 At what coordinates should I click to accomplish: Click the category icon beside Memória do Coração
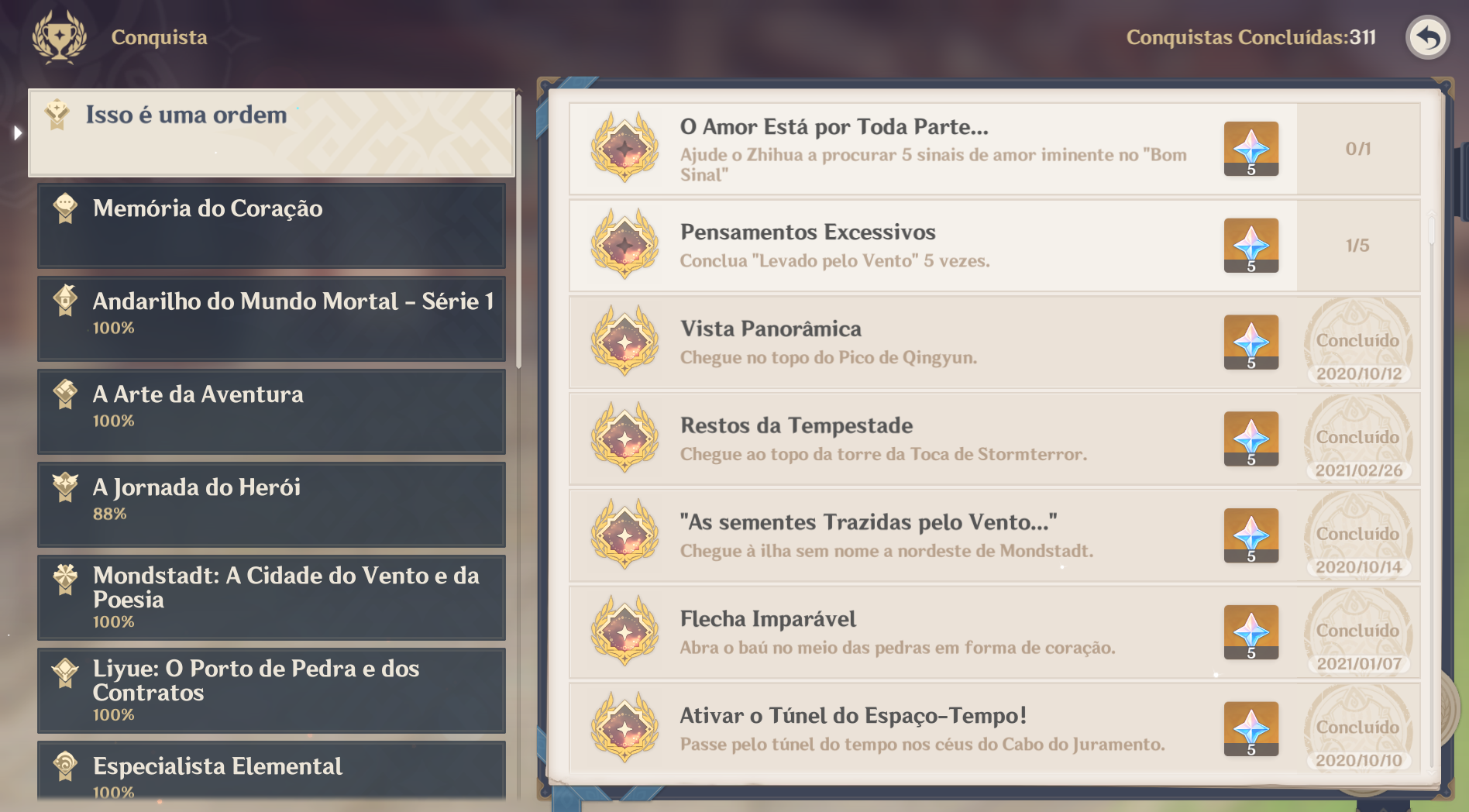click(x=66, y=208)
